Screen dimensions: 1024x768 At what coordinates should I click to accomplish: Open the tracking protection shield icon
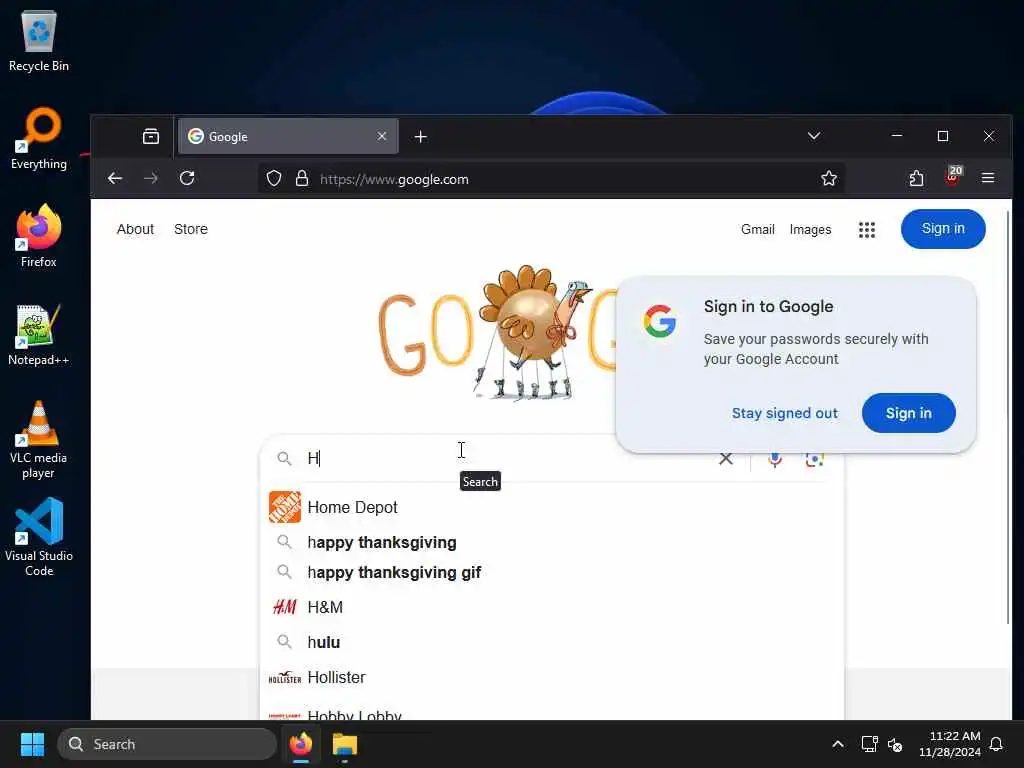click(x=274, y=178)
